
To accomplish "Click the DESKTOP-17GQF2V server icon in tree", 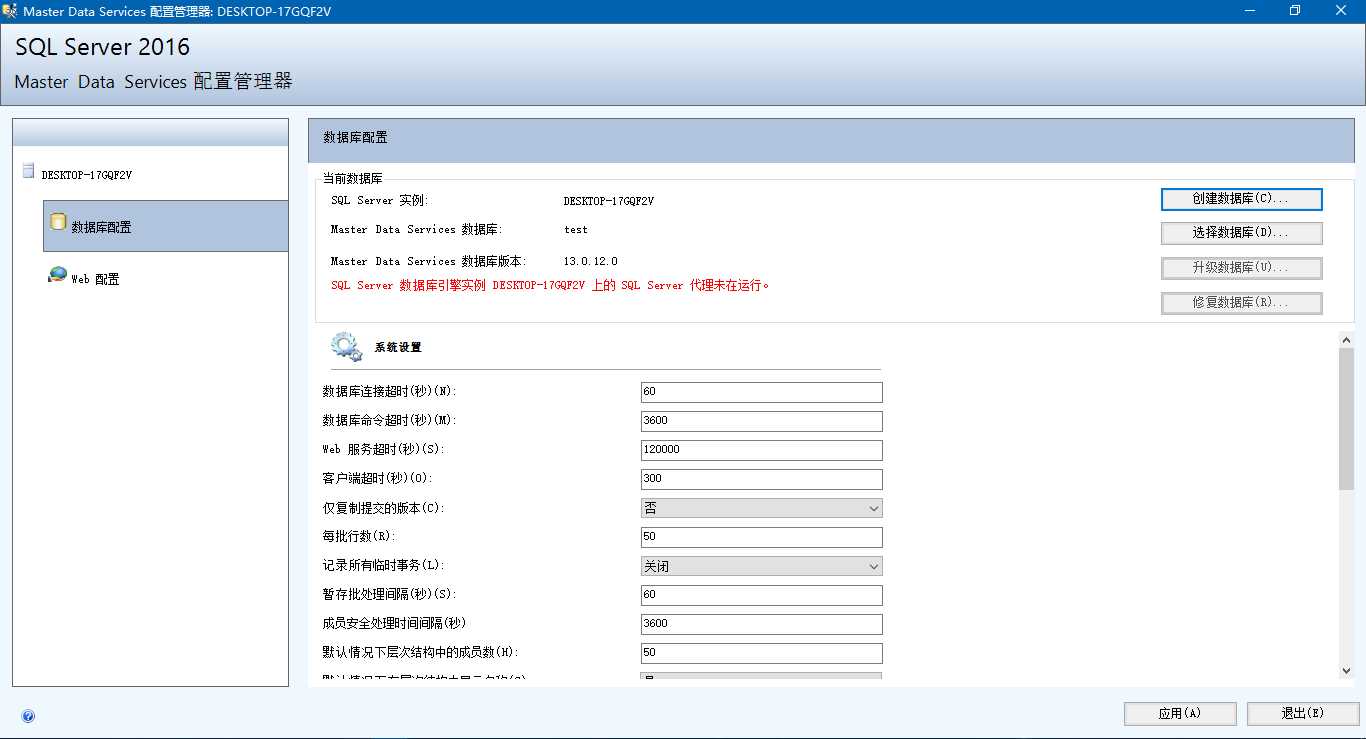I will pos(28,172).
